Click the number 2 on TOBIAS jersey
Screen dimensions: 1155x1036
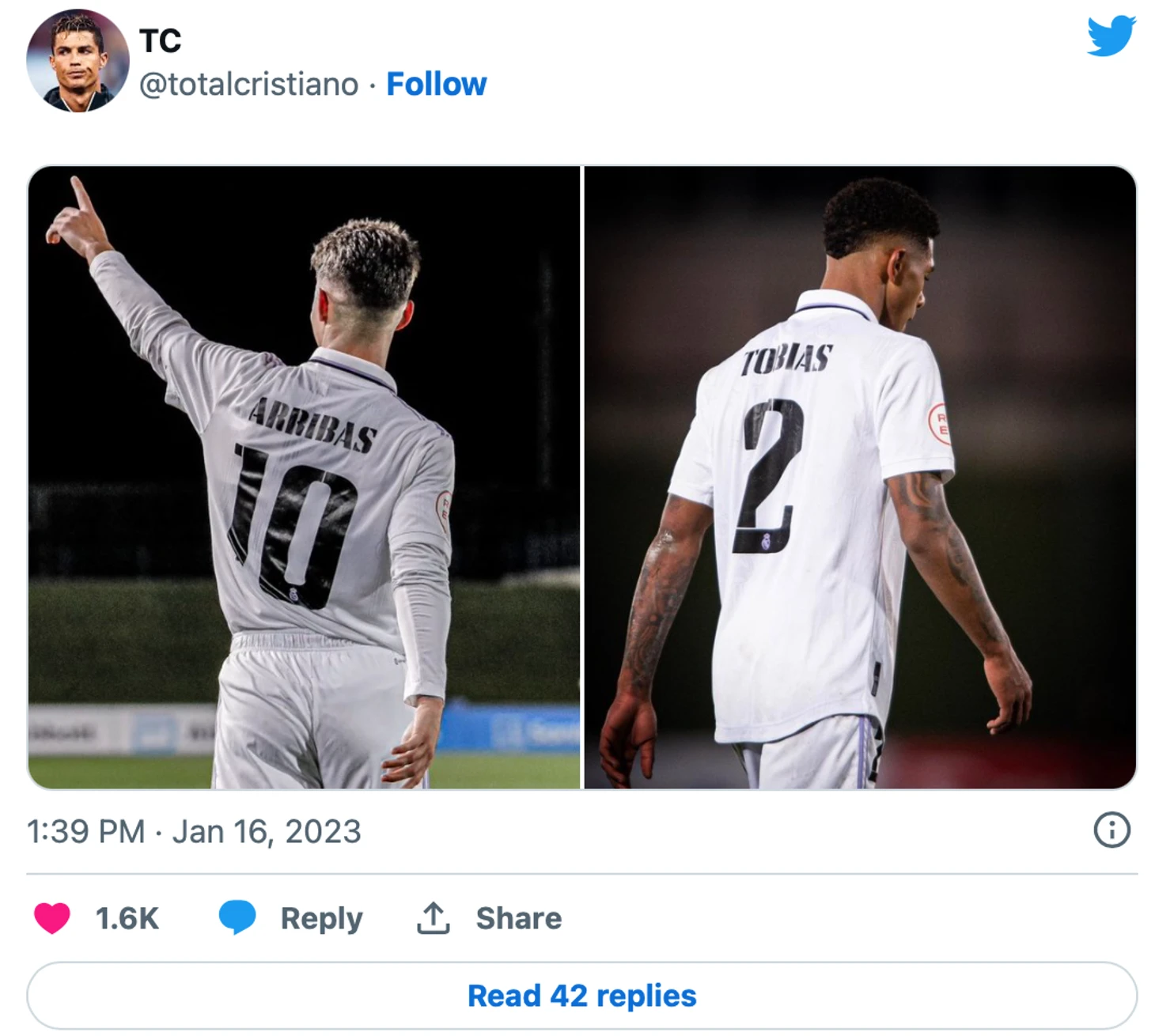(x=769, y=476)
